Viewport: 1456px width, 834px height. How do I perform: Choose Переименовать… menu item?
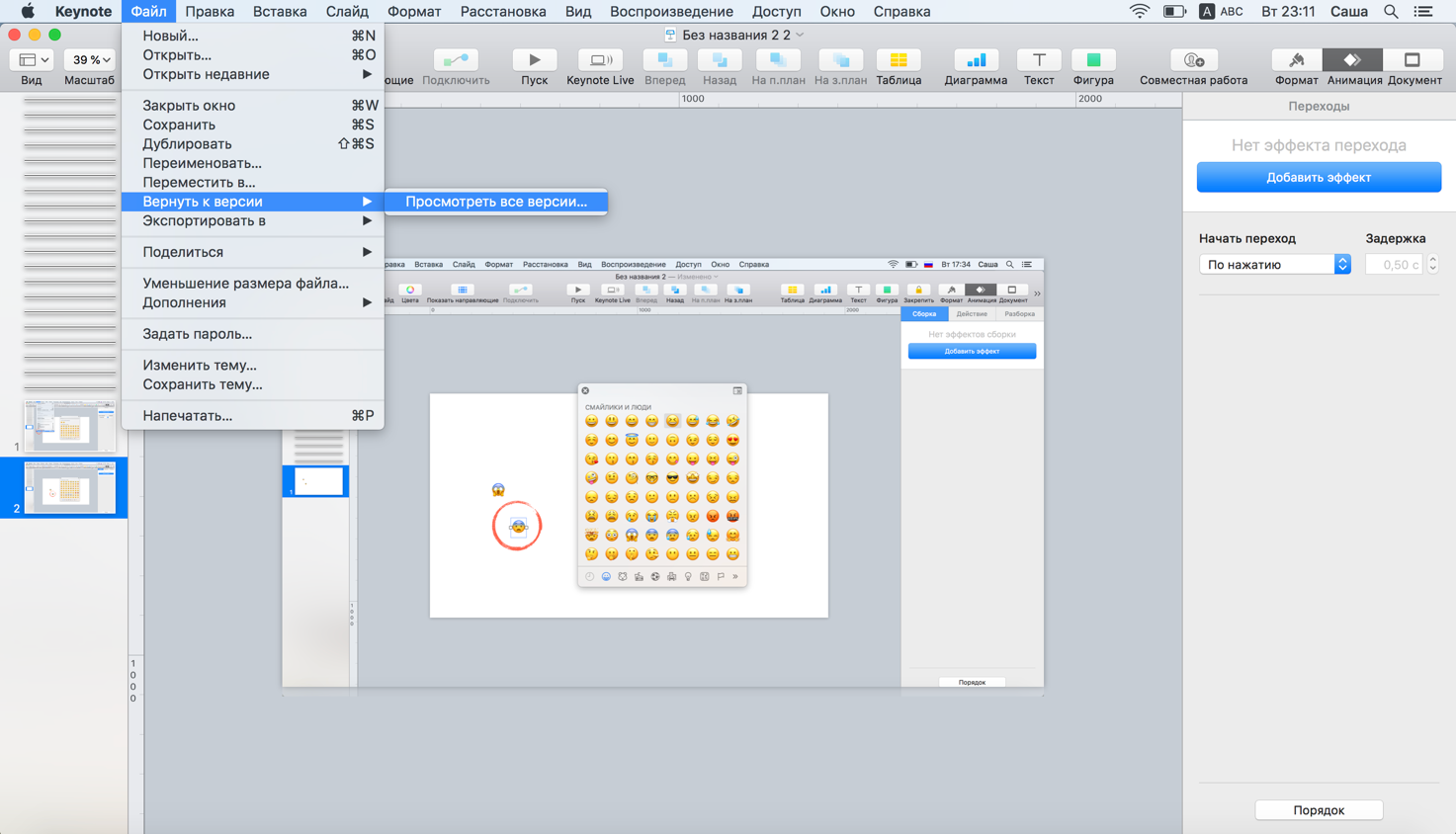[253, 163]
